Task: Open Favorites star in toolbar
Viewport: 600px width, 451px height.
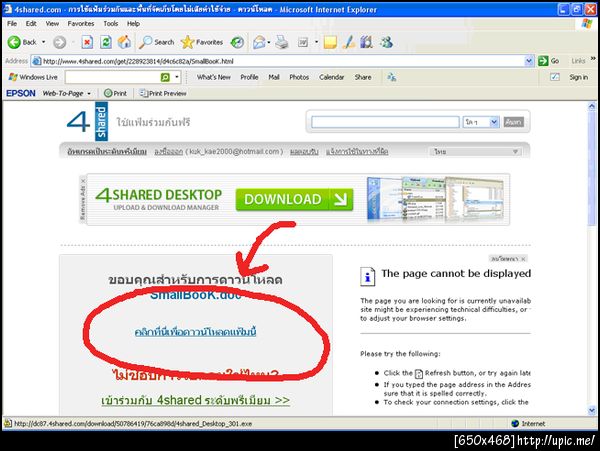Action: click(202, 42)
